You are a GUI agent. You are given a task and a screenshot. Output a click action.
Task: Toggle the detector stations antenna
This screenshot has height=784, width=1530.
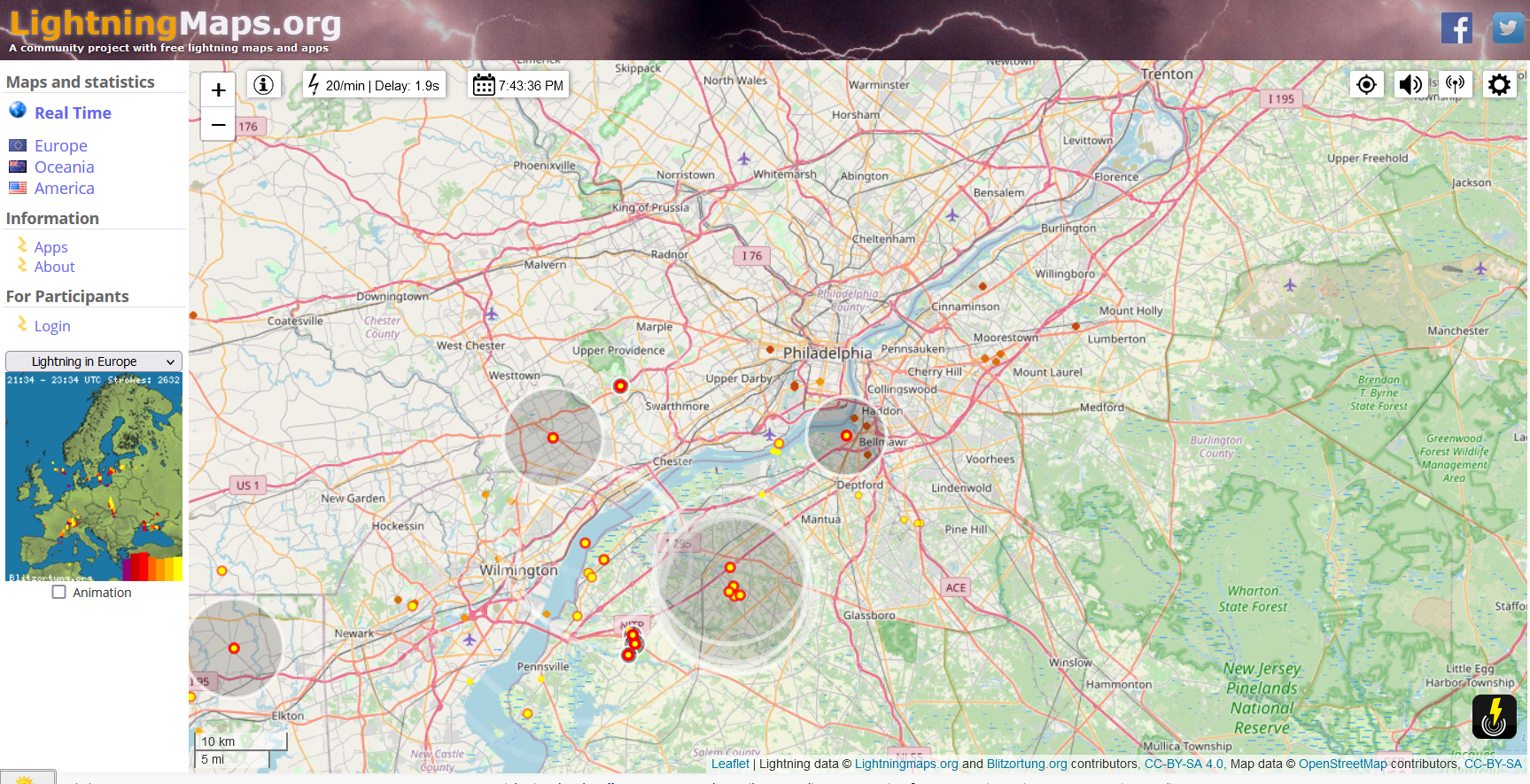coord(1455,84)
